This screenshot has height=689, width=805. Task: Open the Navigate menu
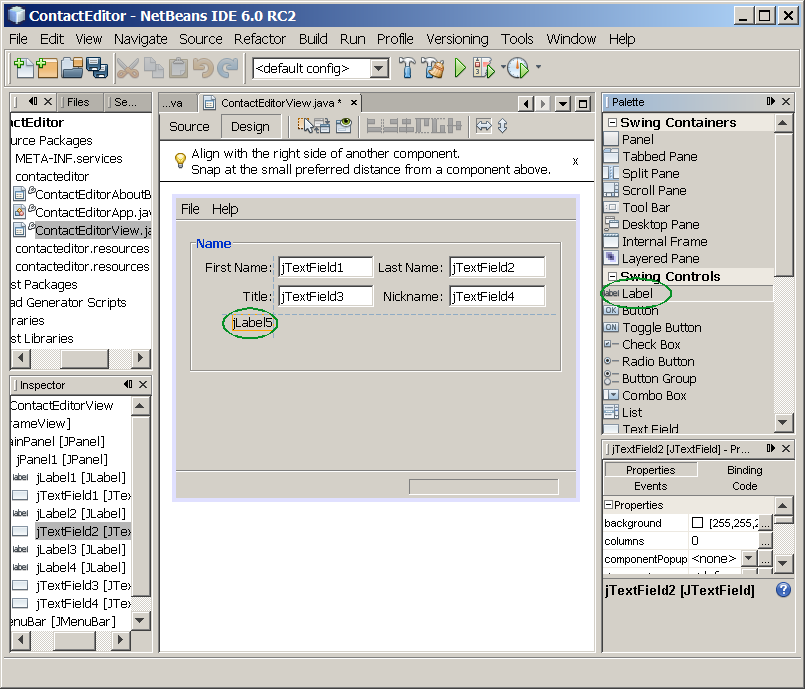[141, 39]
